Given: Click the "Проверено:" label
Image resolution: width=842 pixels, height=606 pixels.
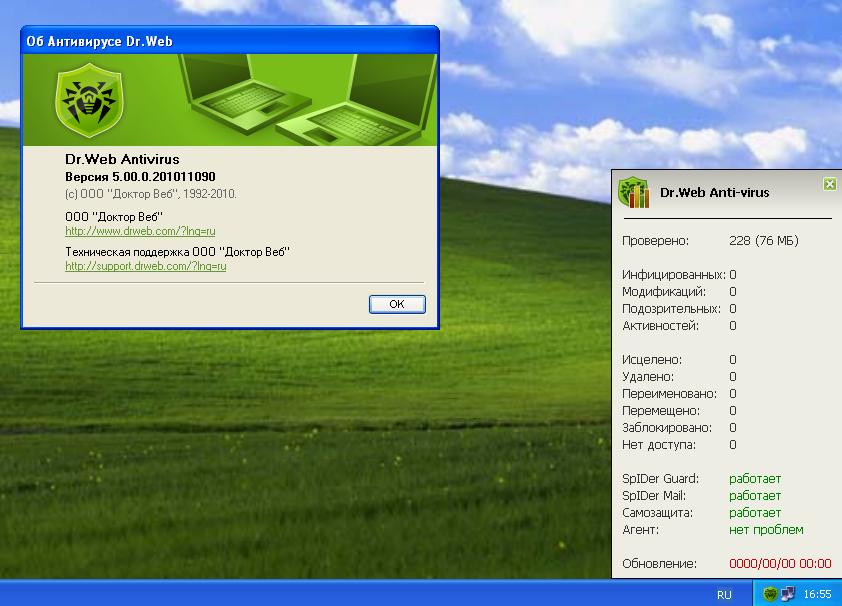Looking at the screenshot, I should pyautogui.click(x=655, y=240).
